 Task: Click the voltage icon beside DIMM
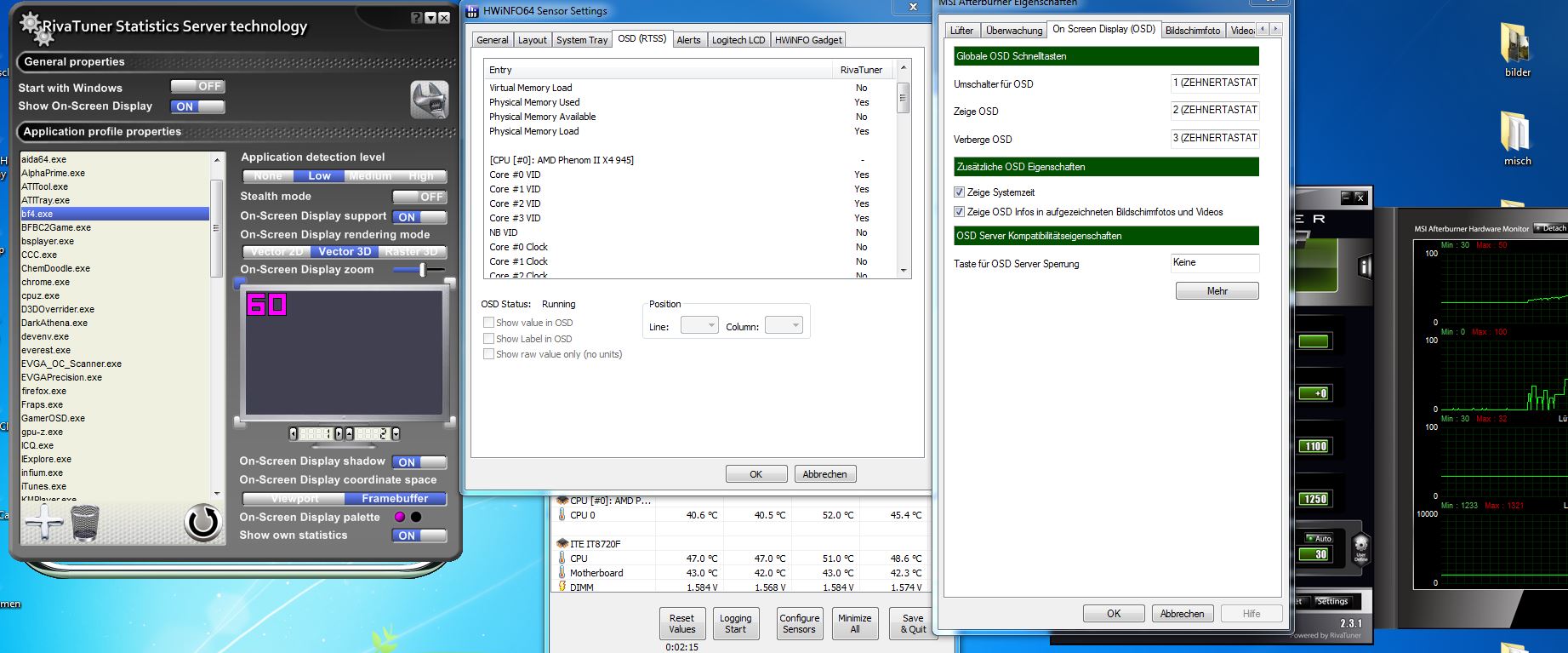(x=562, y=587)
